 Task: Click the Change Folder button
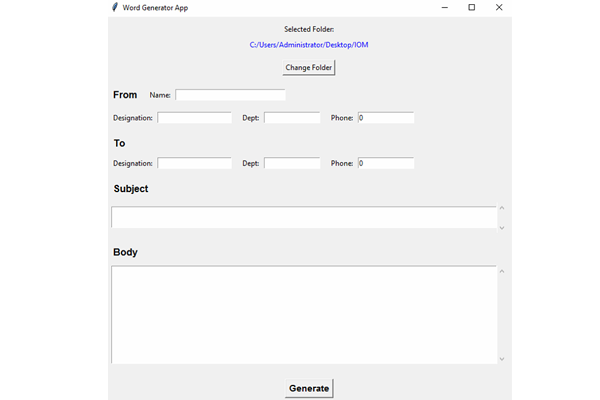(x=309, y=68)
